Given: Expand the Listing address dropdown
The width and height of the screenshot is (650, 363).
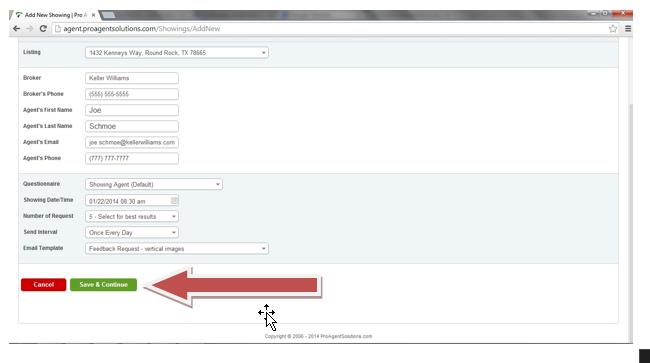Looking at the screenshot, I should (177, 53).
